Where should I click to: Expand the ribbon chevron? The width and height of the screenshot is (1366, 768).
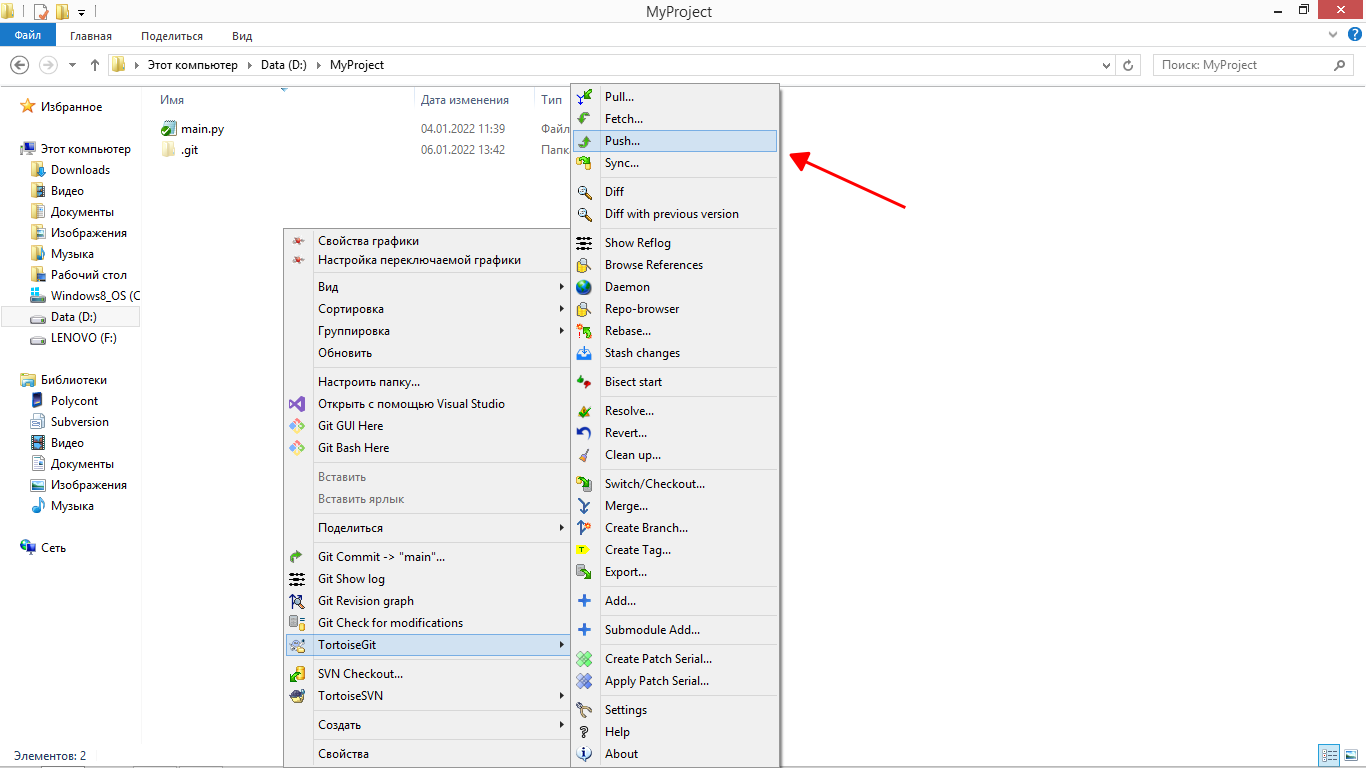point(1332,35)
